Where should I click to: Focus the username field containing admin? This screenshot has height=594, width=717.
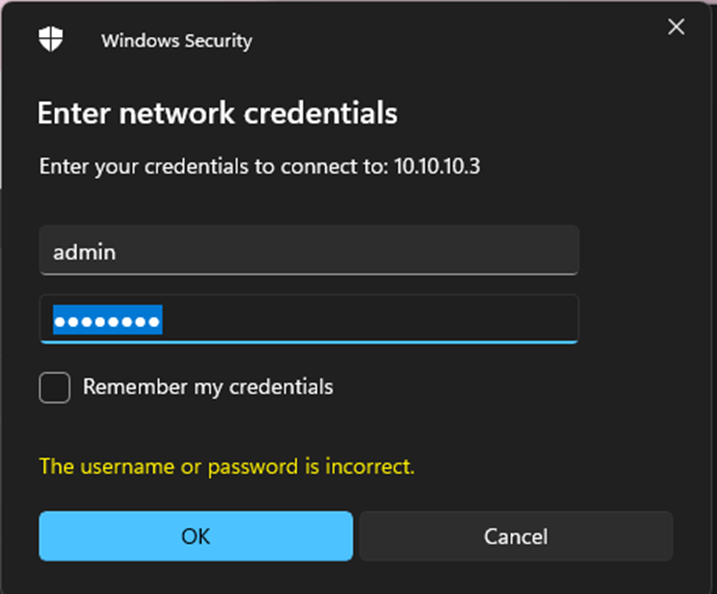308,250
